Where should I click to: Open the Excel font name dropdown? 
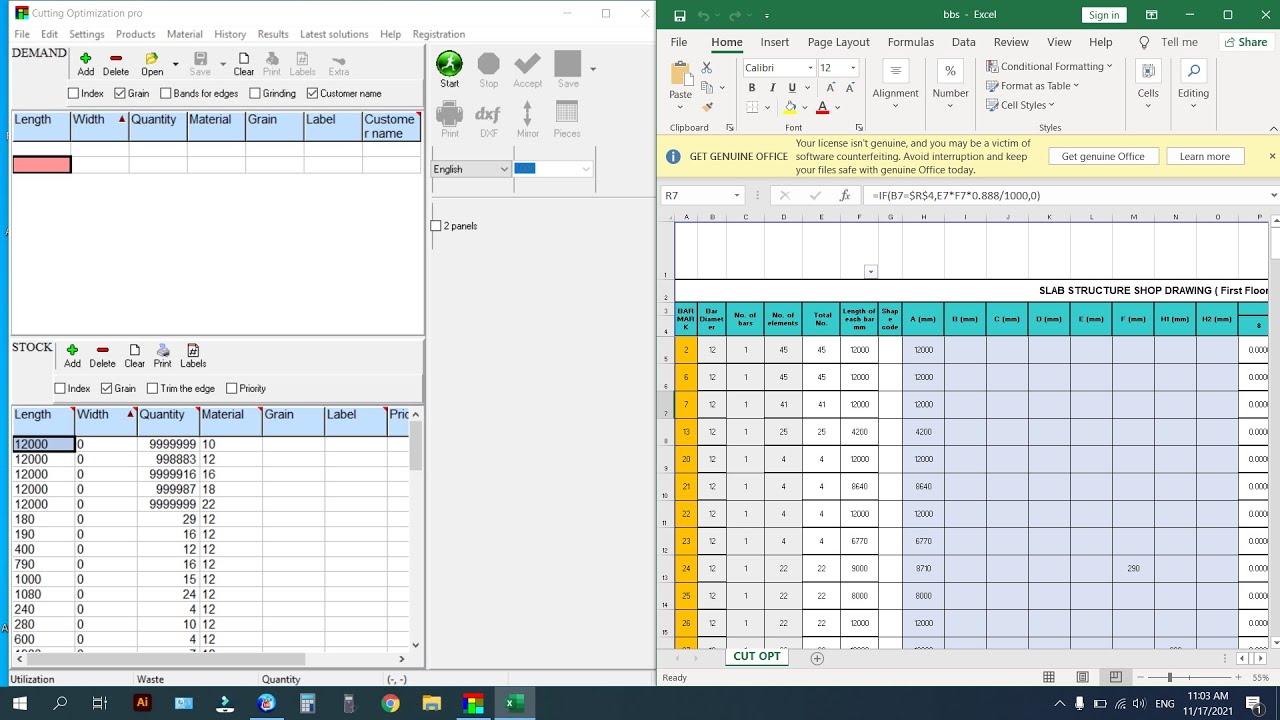(810, 68)
